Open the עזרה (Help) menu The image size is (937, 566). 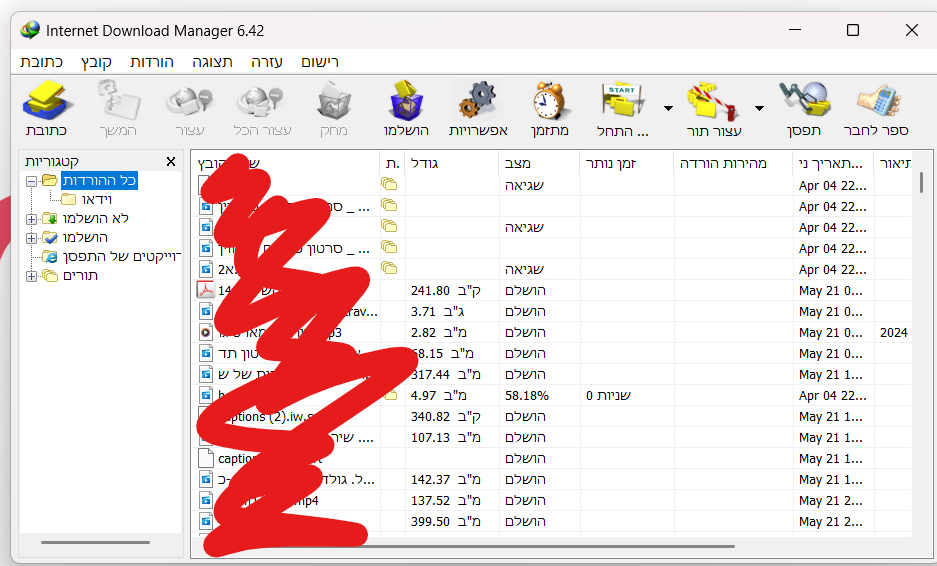(x=267, y=62)
